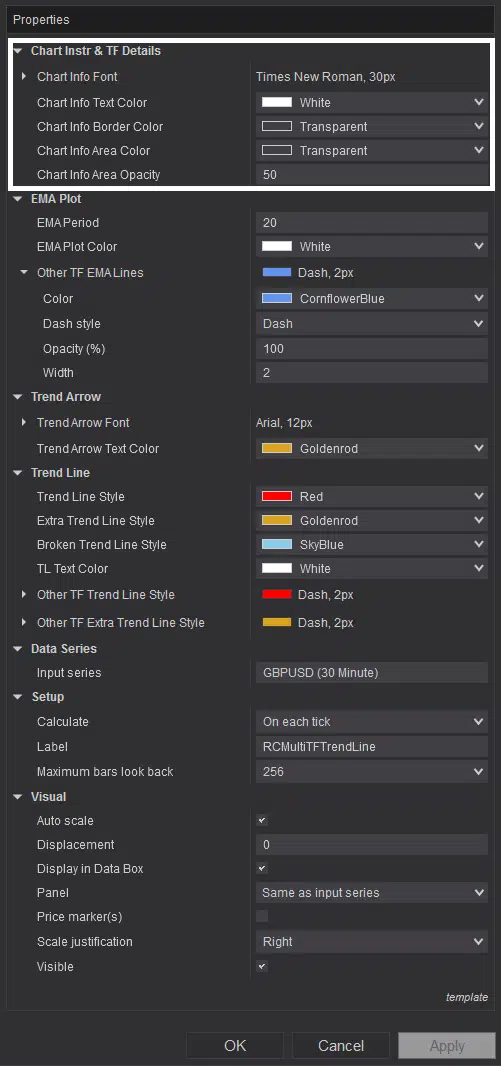Expand Other TF Trend Line Style

tap(24, 595)
